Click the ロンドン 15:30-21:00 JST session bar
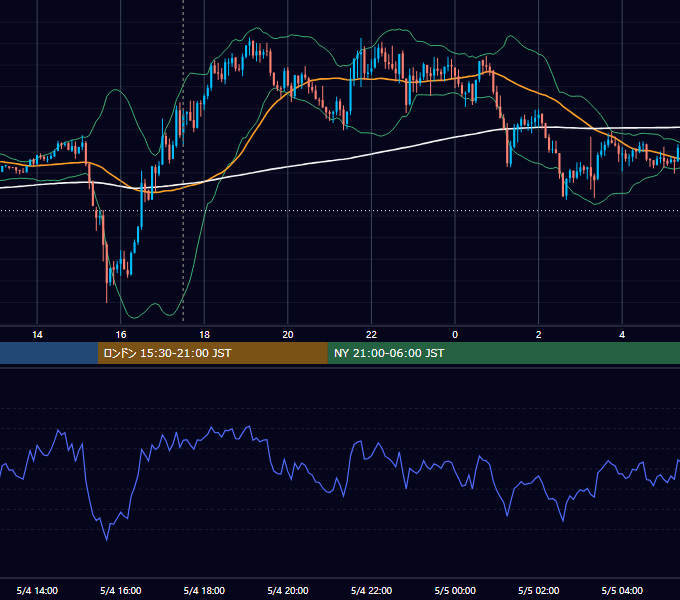Screen dimensions: 680x600 coord(212,353)
